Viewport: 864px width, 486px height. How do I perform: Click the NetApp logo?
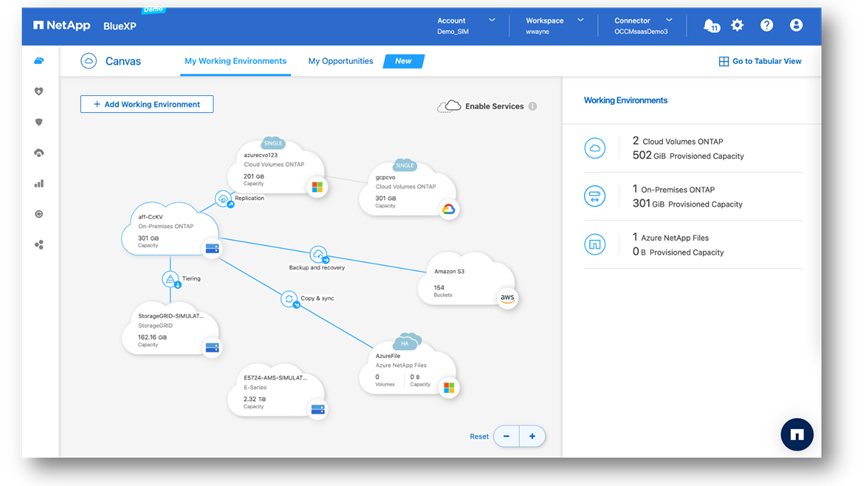62,25
